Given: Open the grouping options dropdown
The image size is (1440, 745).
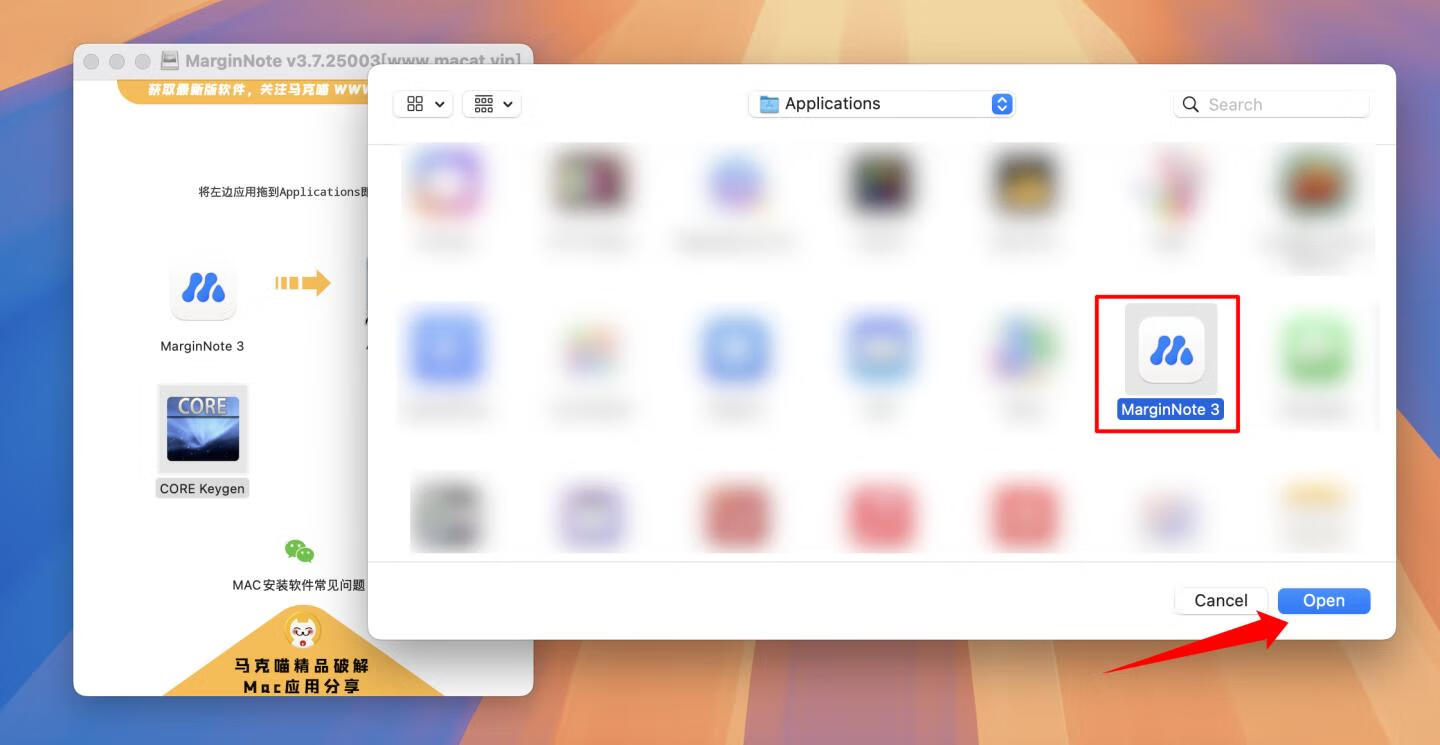Looking at the screenshot, I should point(492,104).
